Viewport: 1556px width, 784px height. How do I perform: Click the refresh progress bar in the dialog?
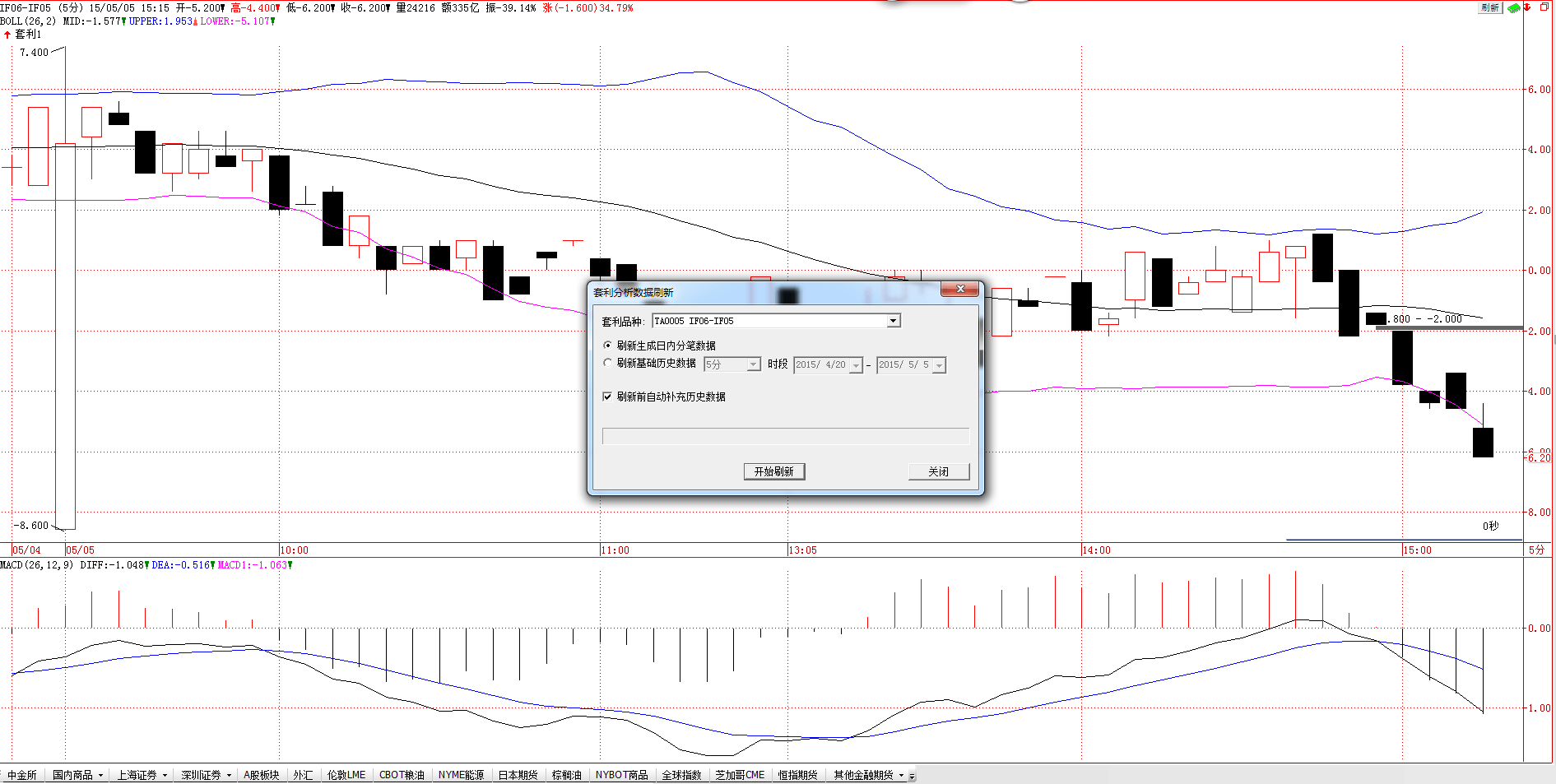tap(785, 436)
